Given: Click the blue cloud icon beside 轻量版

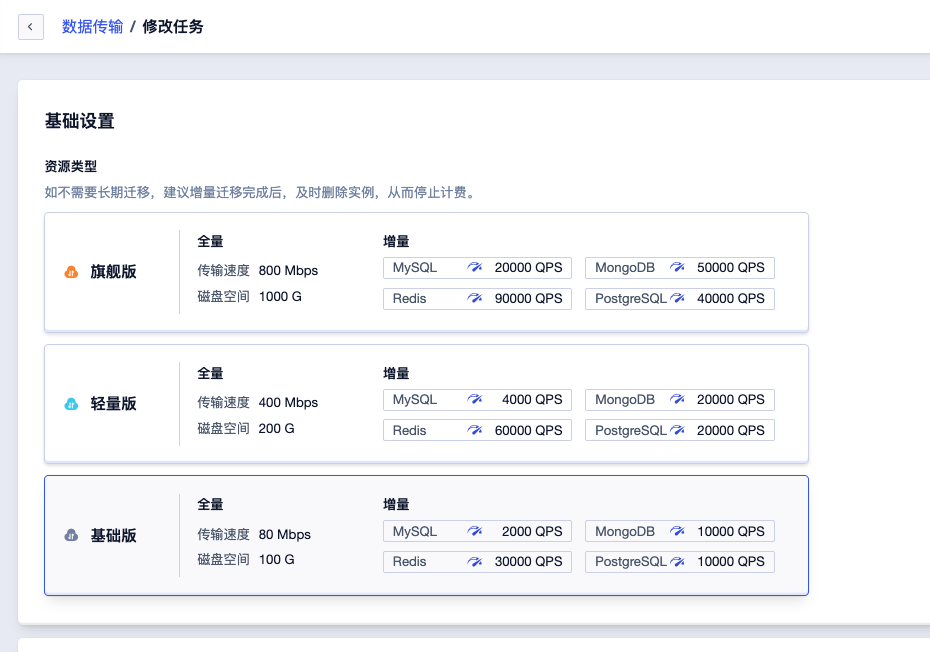Looking at the screenshot, I should click(x=70, y=403).
